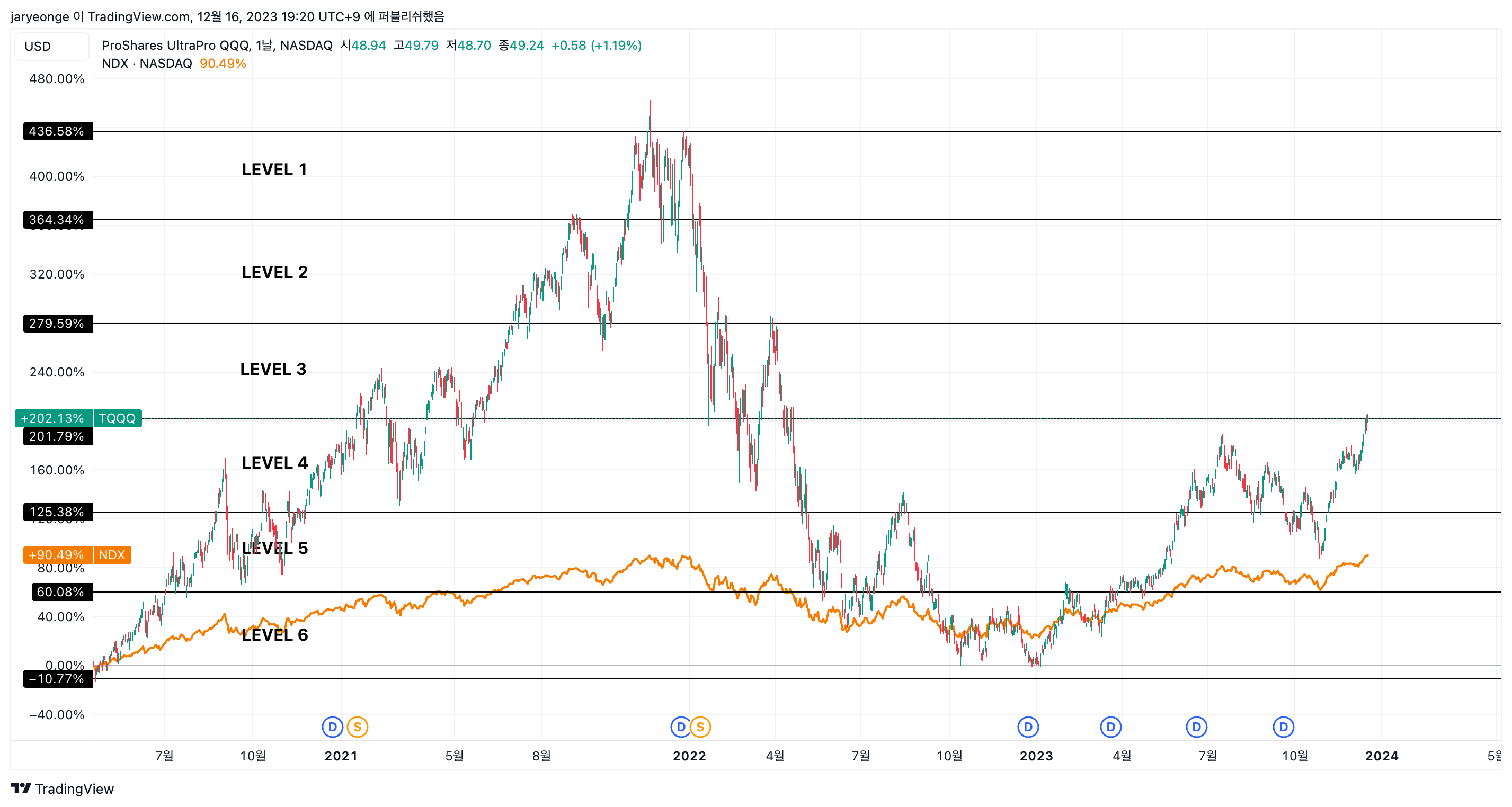Select the green TQQQ price tag
1512x807 pixels.
pyautogui.click(x=118, y=418)
